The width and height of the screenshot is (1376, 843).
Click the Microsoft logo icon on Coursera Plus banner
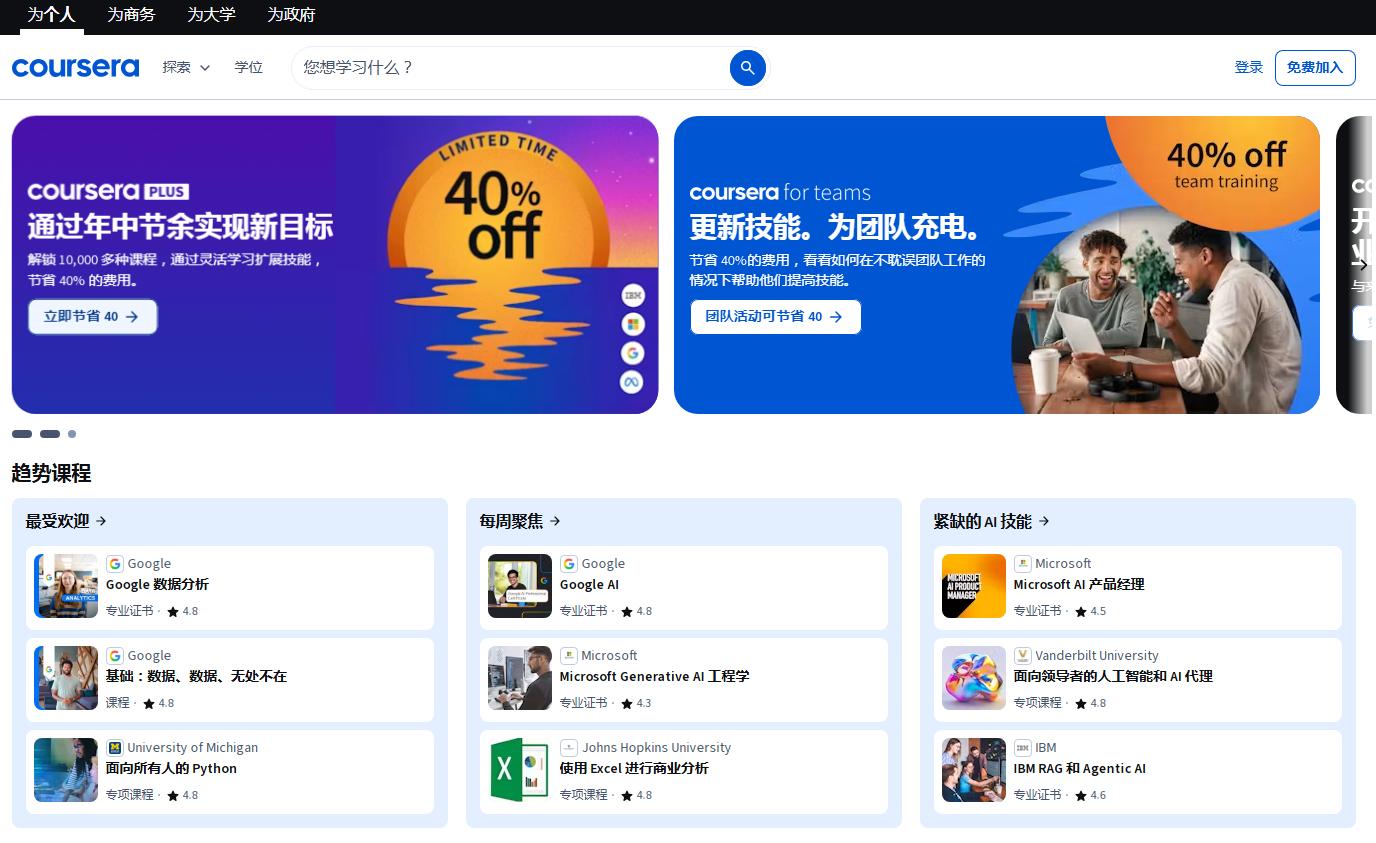point(632,324)
